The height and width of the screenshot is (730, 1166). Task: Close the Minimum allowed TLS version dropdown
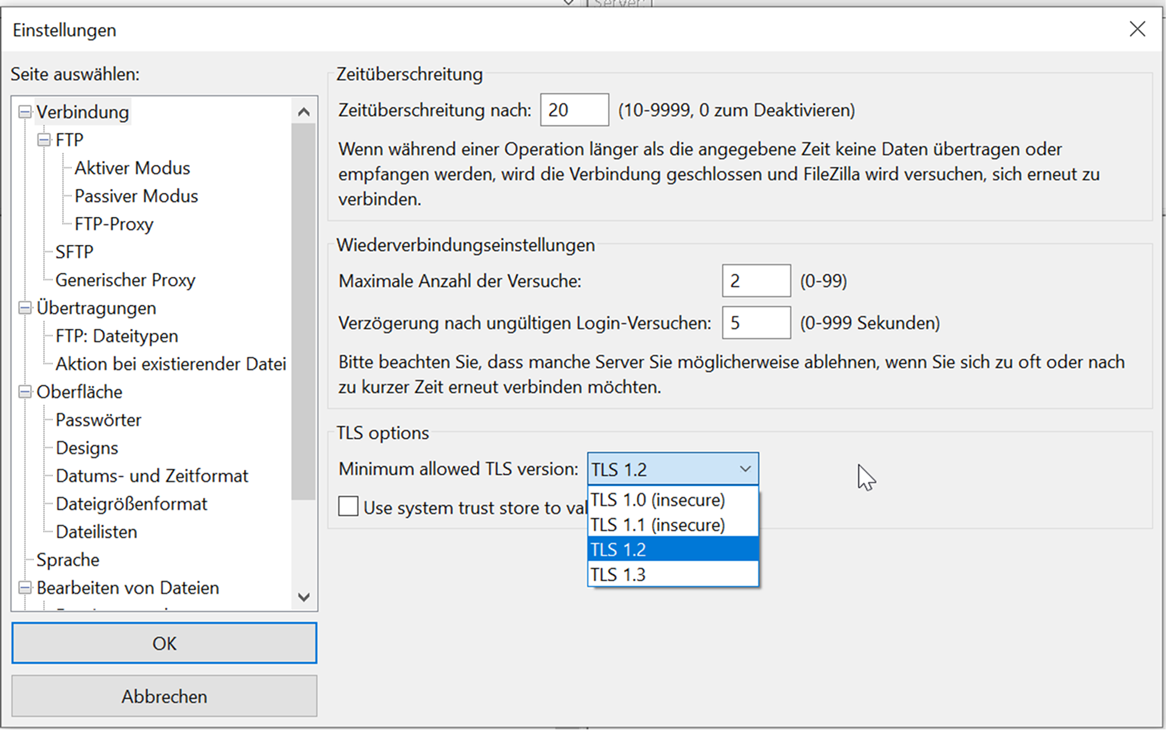point(673,469)
